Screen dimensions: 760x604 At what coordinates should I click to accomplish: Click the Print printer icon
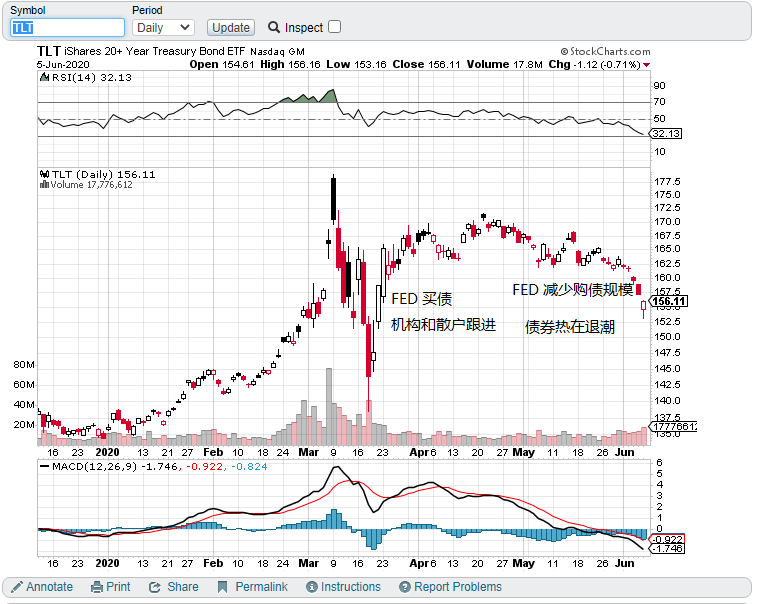coord(97,587)
